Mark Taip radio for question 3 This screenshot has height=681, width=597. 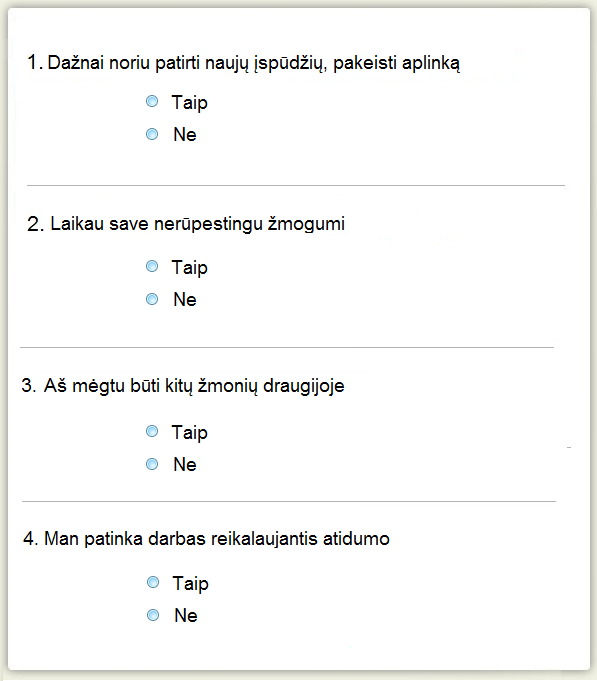point(152,431)
